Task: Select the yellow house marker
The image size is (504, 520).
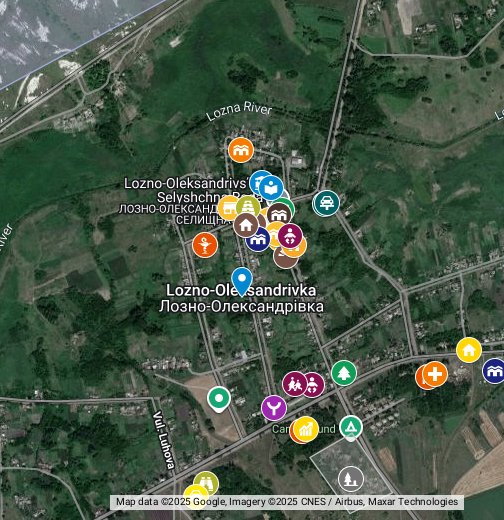Action: click(x=469, y=350)
